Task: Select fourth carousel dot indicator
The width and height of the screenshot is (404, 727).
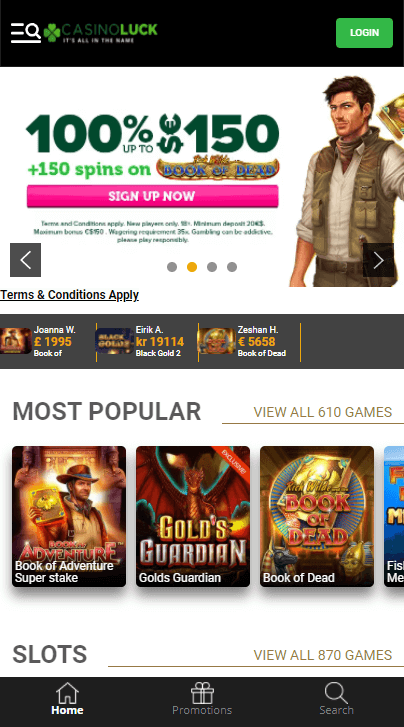Action: tap(232, 267)
